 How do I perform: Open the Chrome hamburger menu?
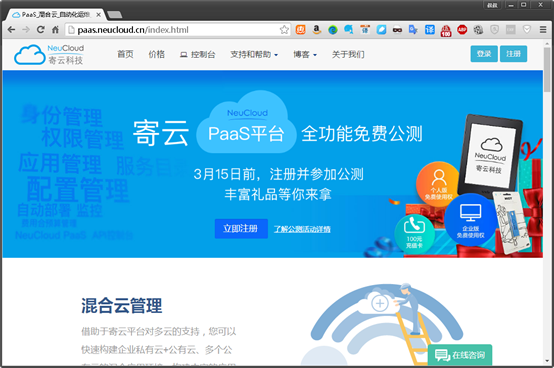[x=543, y=30]
